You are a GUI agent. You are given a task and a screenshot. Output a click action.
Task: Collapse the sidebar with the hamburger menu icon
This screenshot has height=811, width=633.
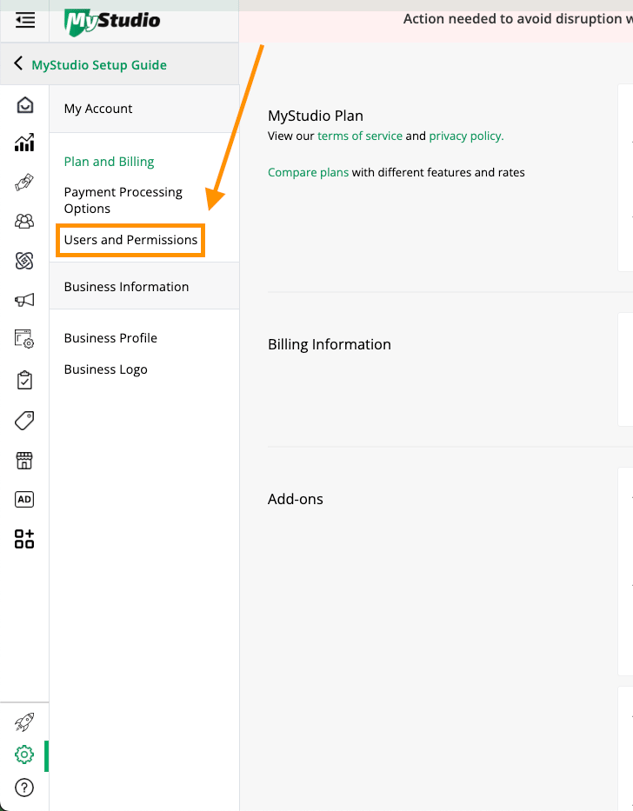click(25, 21)
